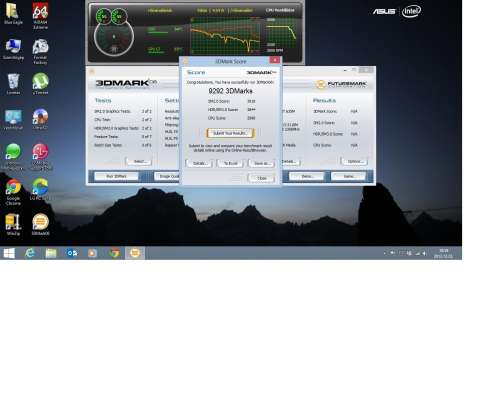The width and height of the screenshot is (500, 406).
Task: Click Submit Your Results button
Action: point(230,133)
